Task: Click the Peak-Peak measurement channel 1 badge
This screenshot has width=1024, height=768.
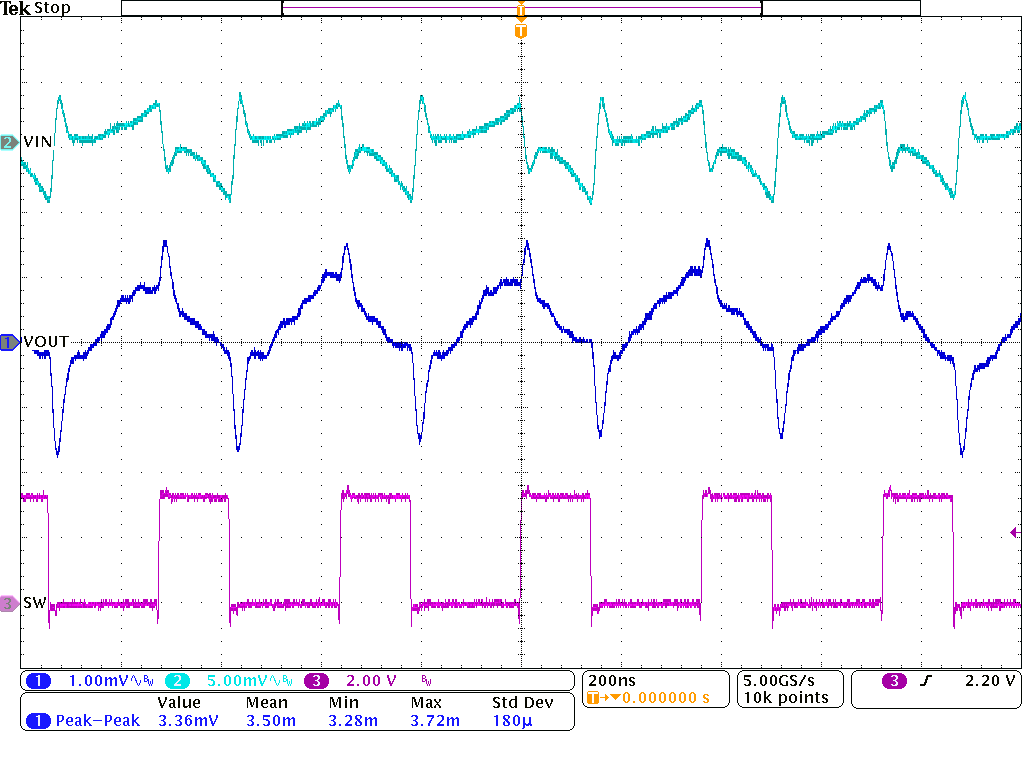Action: [x=38, y=720]
